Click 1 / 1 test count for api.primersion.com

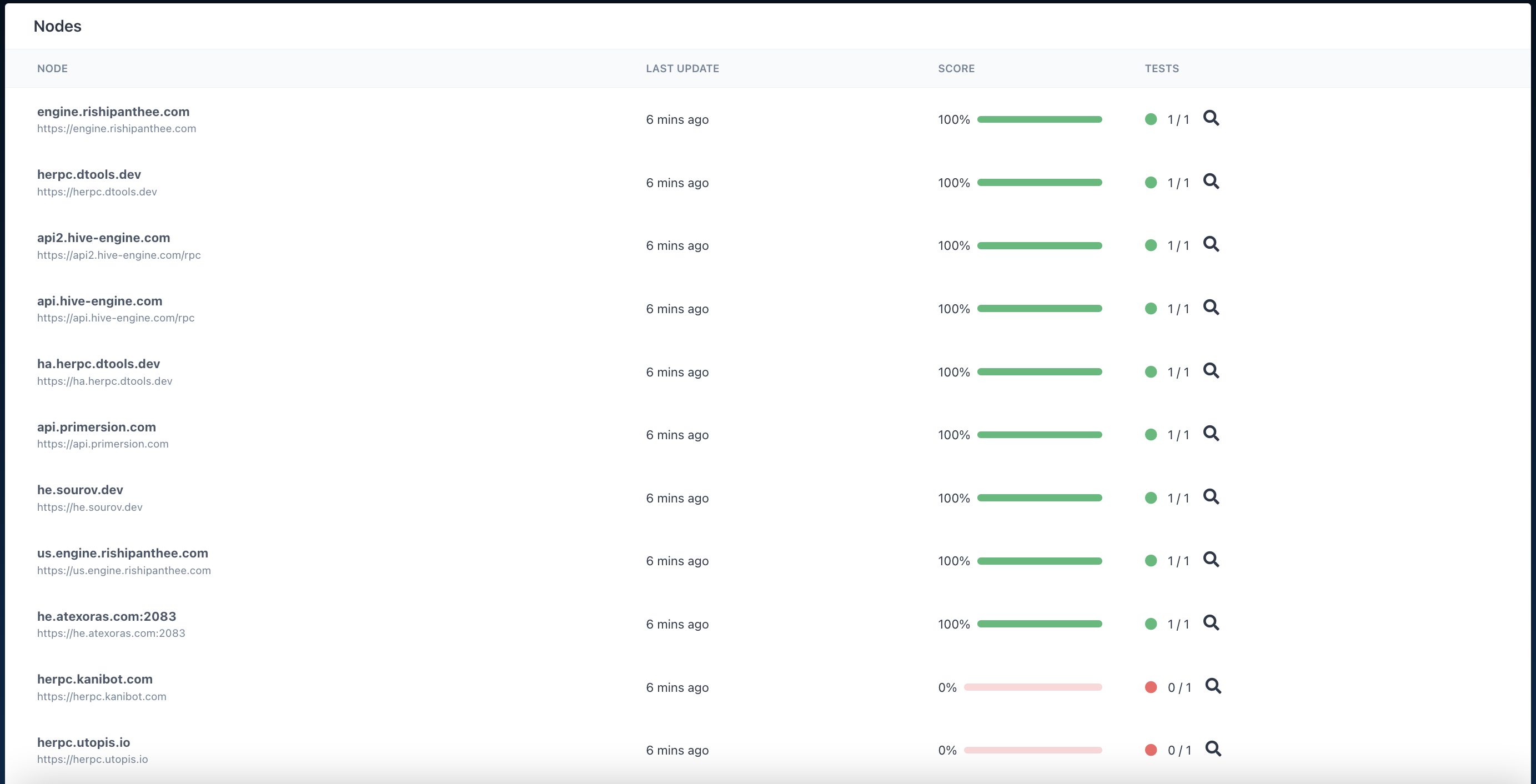pos(1178,435)
